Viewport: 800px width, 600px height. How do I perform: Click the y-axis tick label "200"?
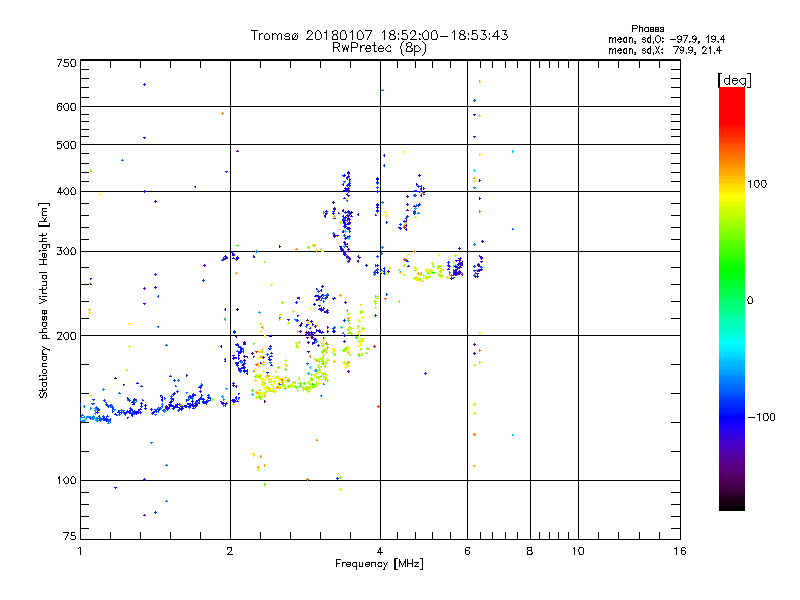pyautogui.click(x=66, y=336)
